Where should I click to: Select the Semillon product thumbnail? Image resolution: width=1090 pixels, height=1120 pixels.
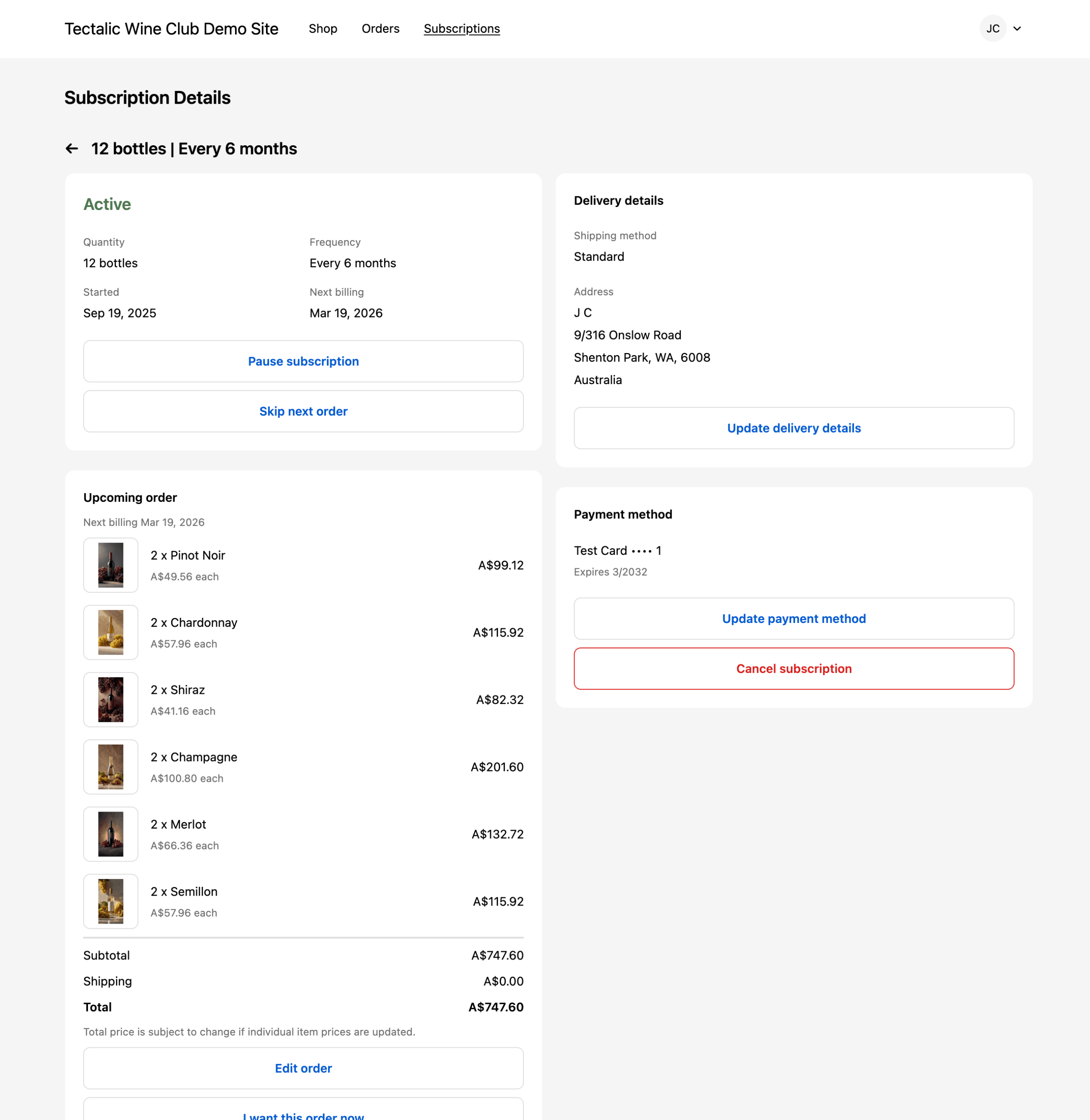click(111, 901)
